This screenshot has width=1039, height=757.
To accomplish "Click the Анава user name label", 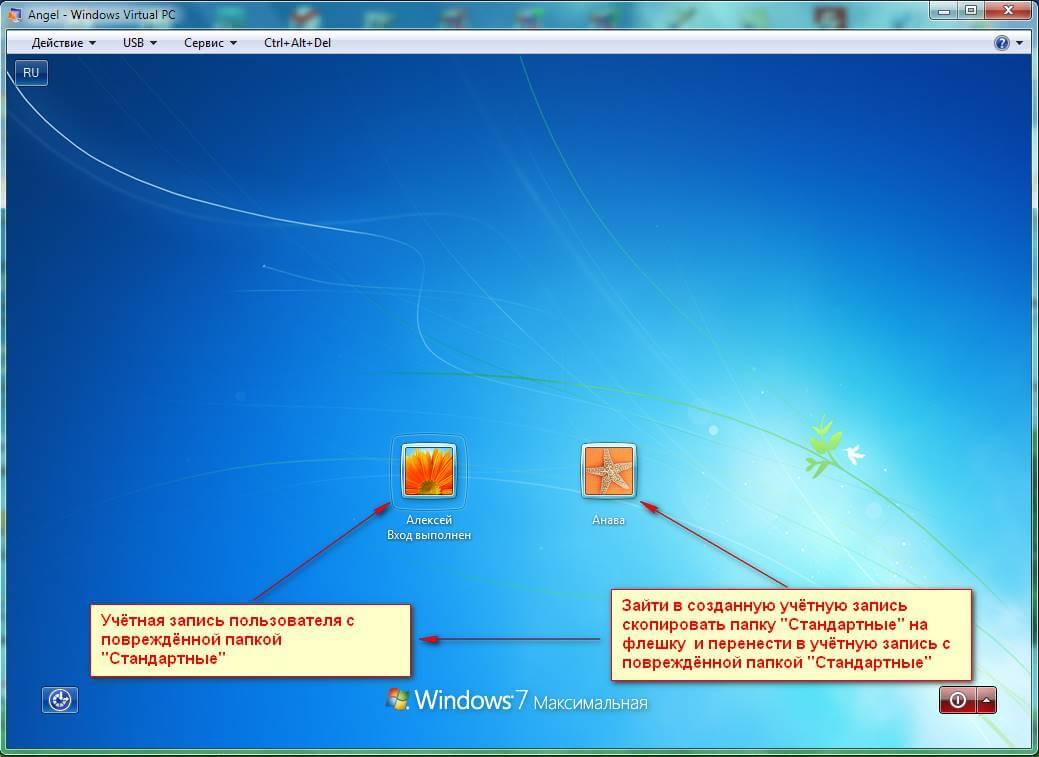I will point(608,520).
